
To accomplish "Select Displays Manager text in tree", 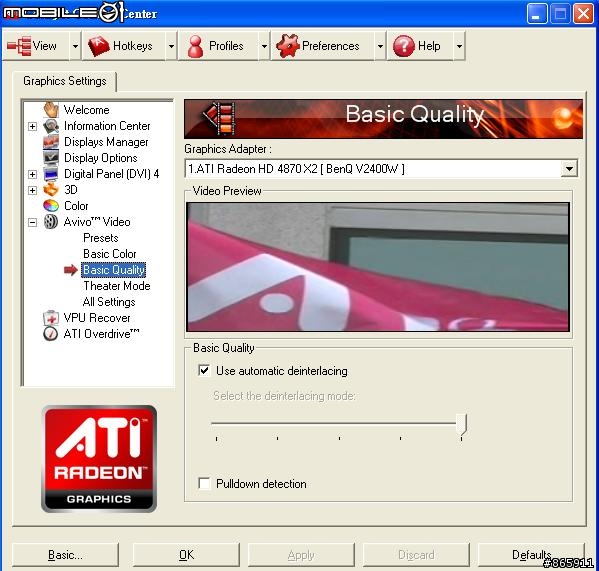I will click(x=106, y=142).
